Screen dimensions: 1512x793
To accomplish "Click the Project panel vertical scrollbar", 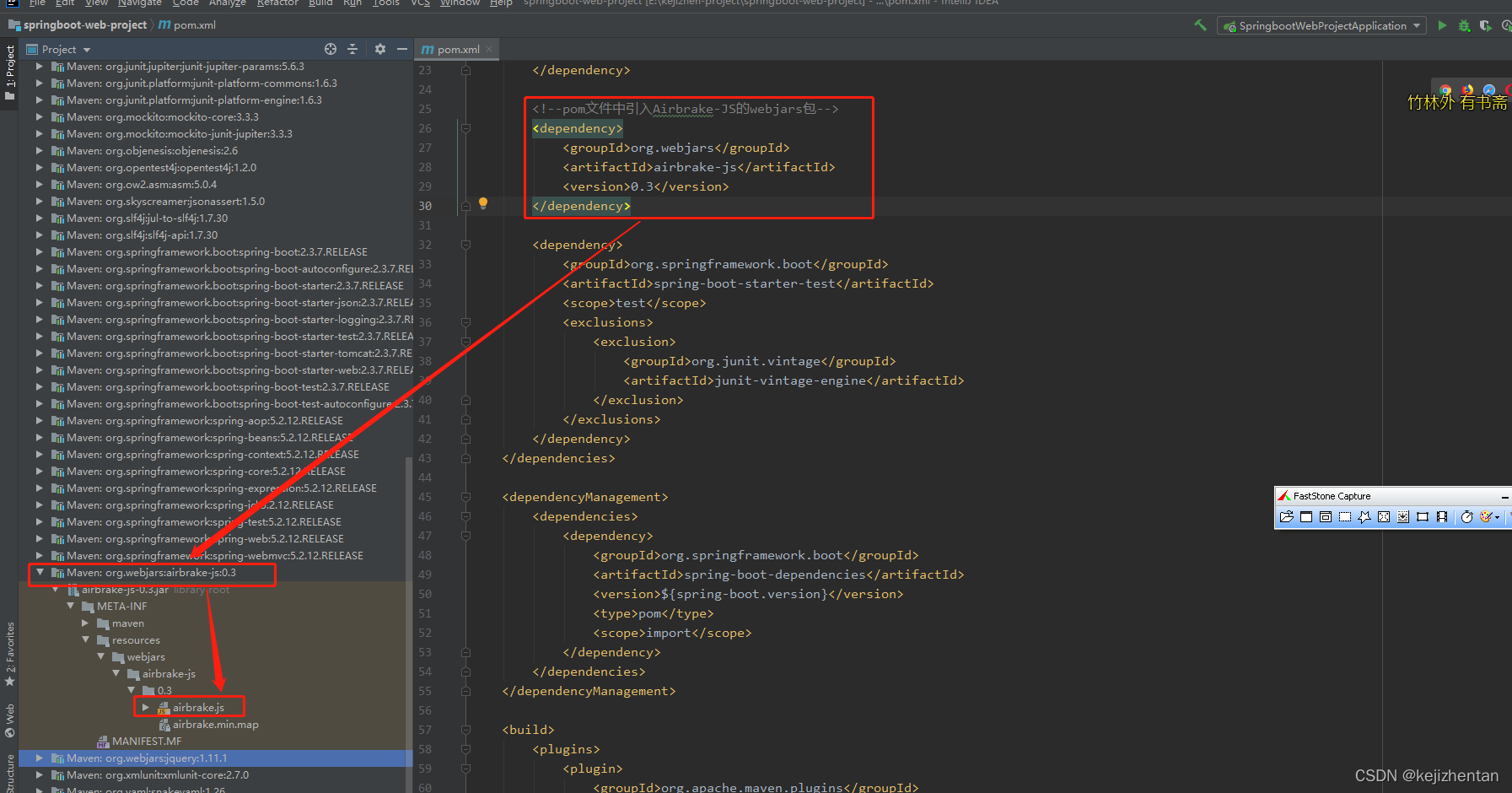I will click(x=409, y=624).
